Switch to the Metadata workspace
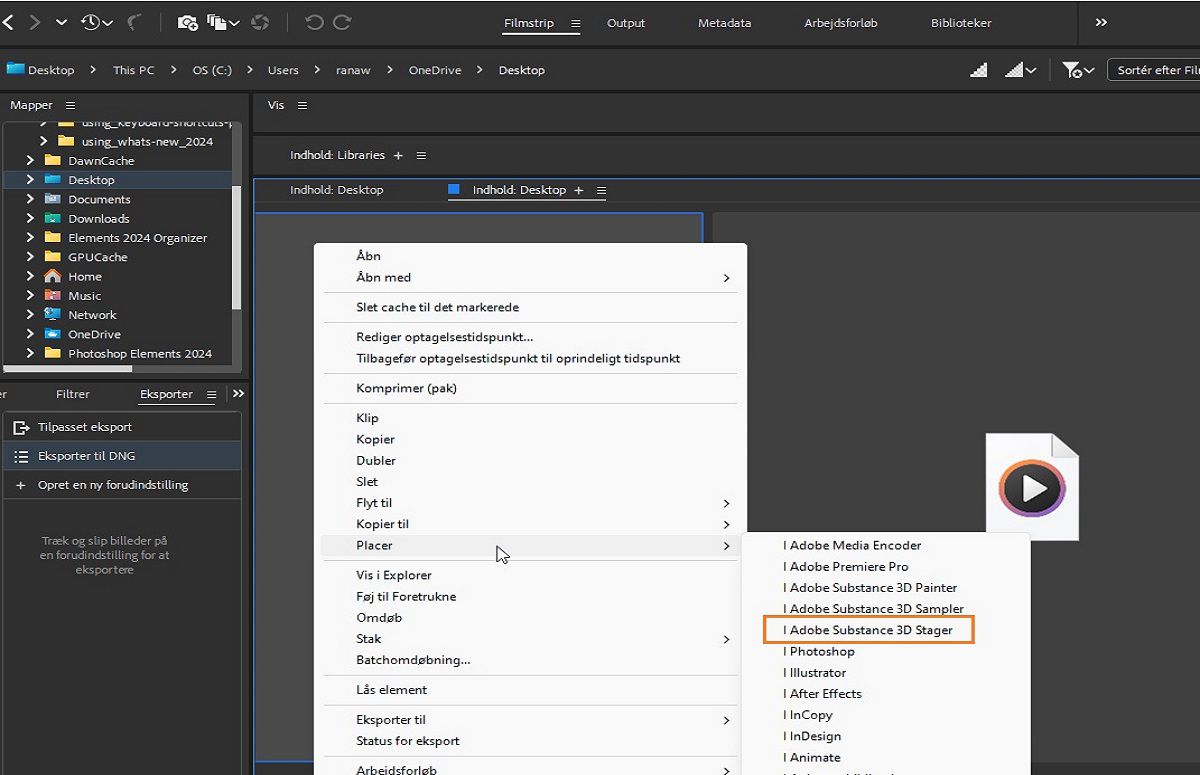This screenshot has height=775, width=1200. pyautogui.click(x=725, y=23)
